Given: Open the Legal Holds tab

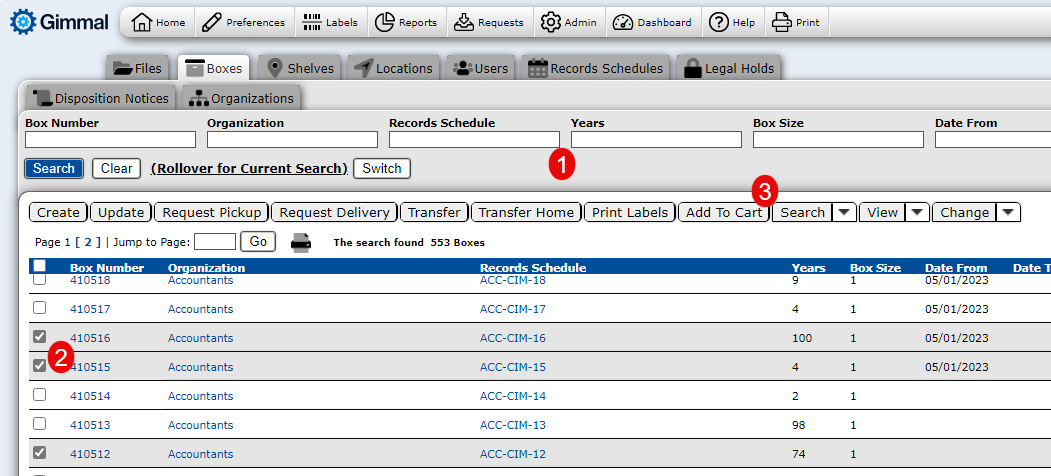Looking at the screenshot, I should tap(729, 68).
